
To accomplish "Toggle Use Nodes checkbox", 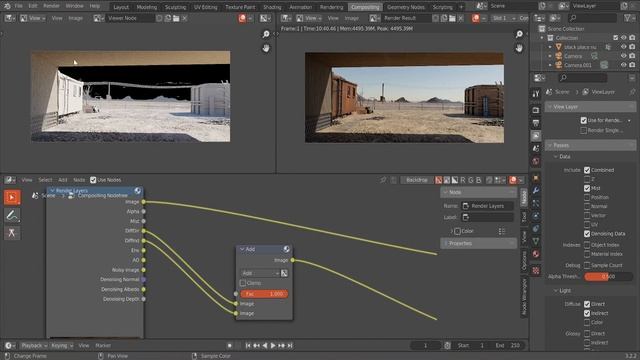I will tap(93, 180).
